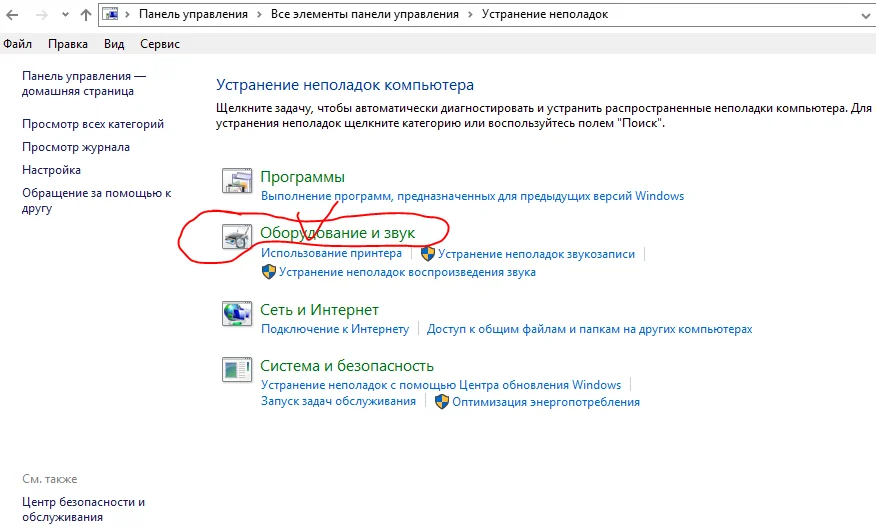Open the chevron after Все элементы панели управления
The image size is (876, 531).
click(470, 15)
